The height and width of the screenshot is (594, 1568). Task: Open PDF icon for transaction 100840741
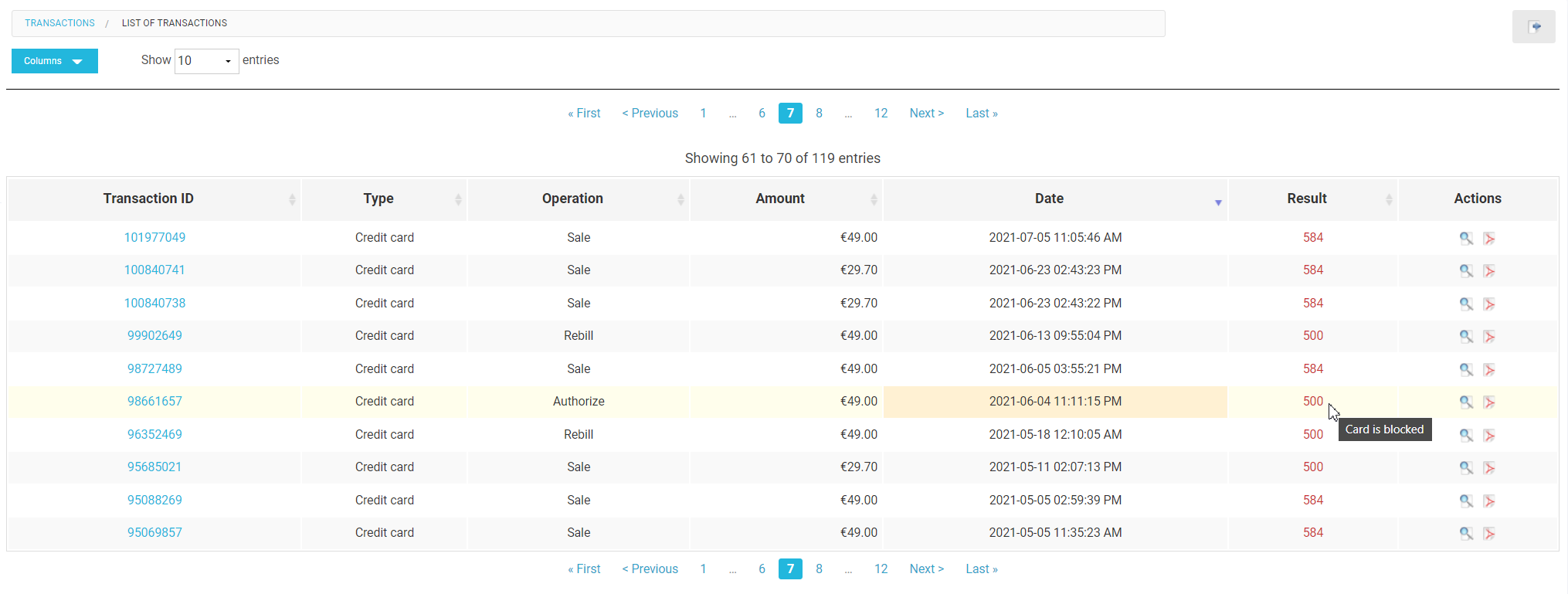tap(1489, 271)
